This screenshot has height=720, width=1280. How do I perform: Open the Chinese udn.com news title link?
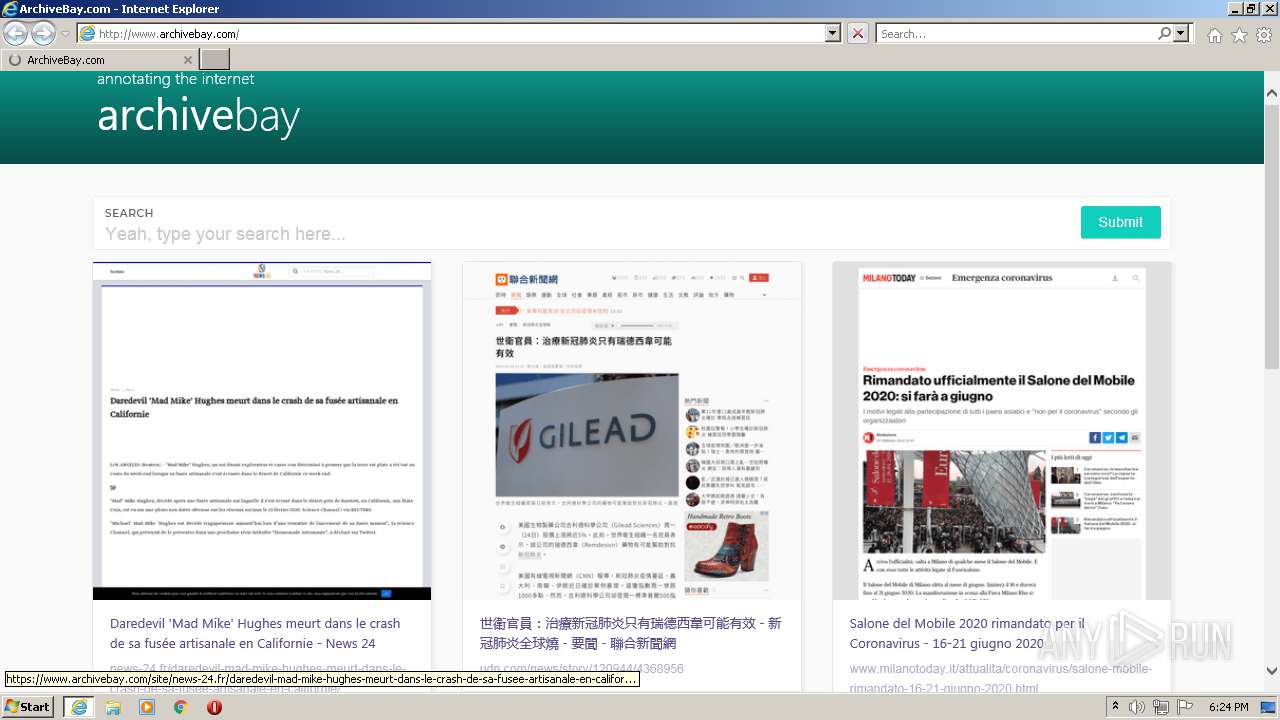[x=630, y=633]
